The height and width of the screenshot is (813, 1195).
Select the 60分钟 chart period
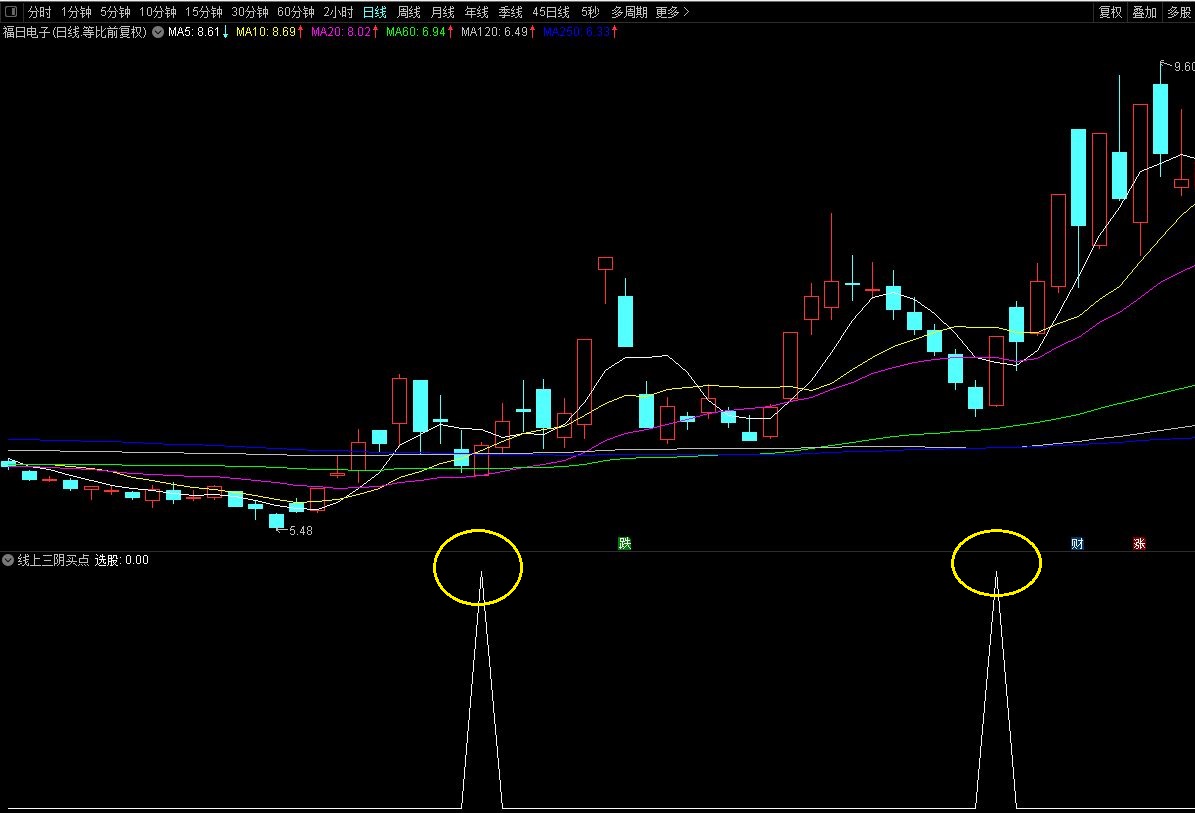click(x=296, y=12)
